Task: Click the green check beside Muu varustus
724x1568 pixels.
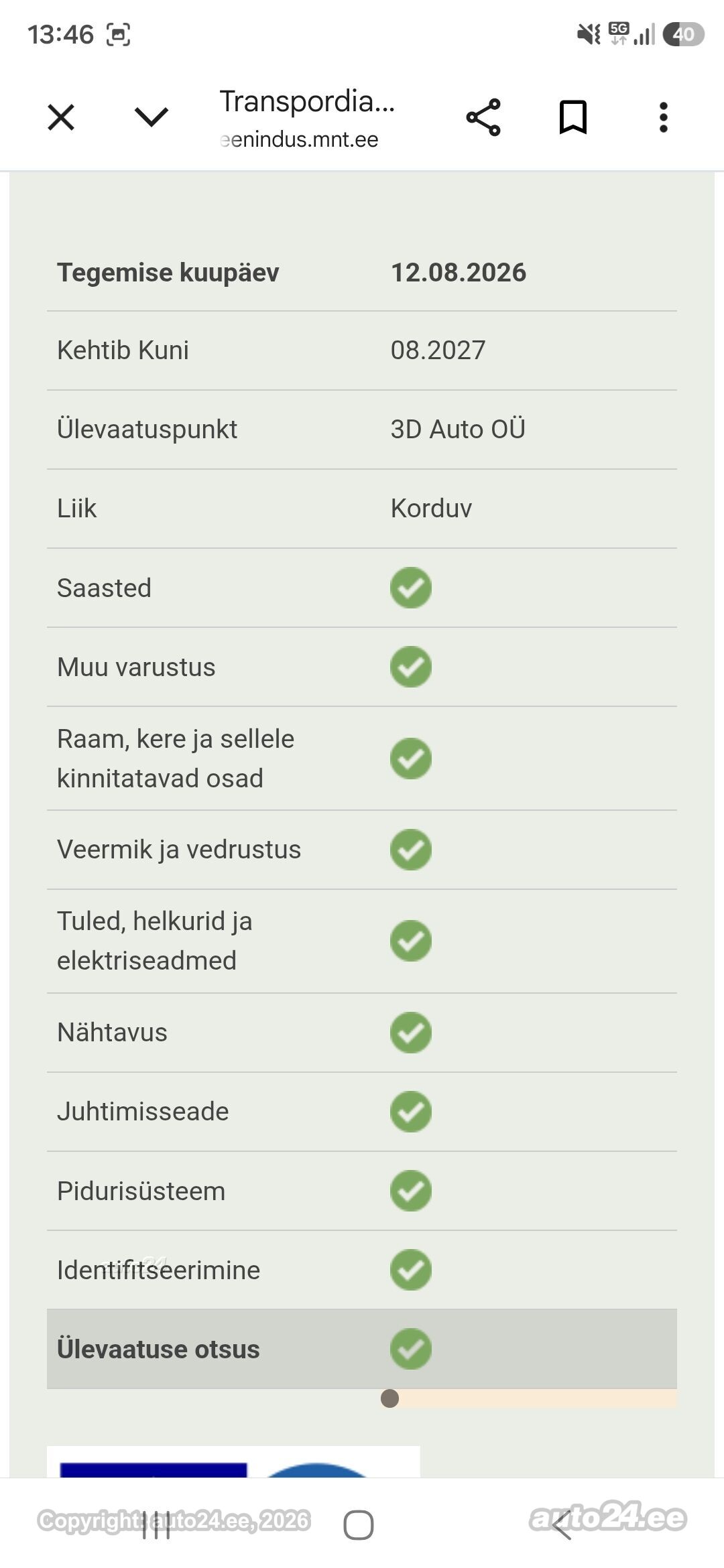Action: 411,667
